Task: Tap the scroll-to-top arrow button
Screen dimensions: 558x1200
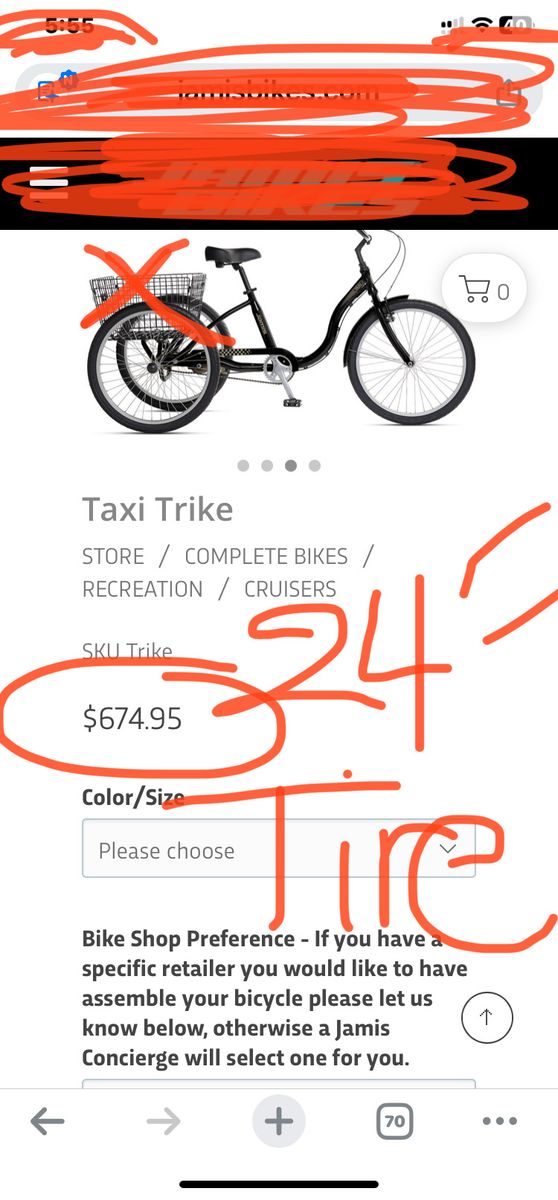Action: click(x=487, y=1018)
